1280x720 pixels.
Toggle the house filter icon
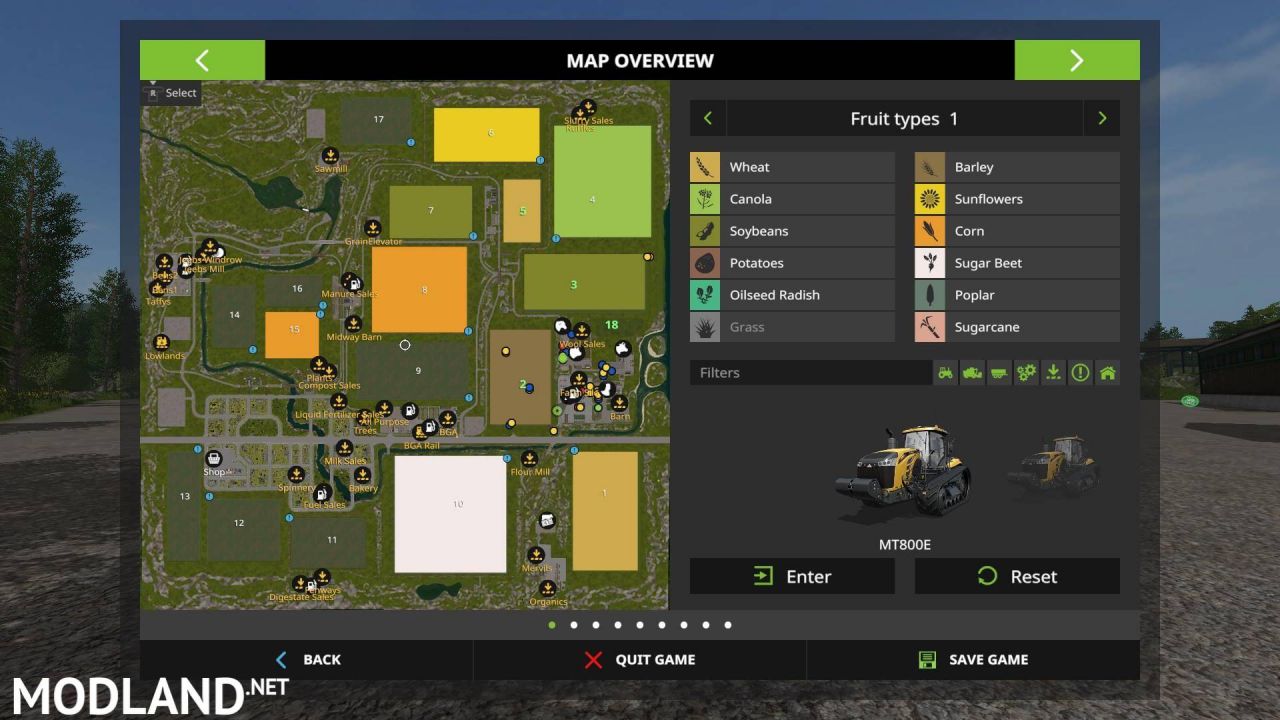pos(1107,373)
